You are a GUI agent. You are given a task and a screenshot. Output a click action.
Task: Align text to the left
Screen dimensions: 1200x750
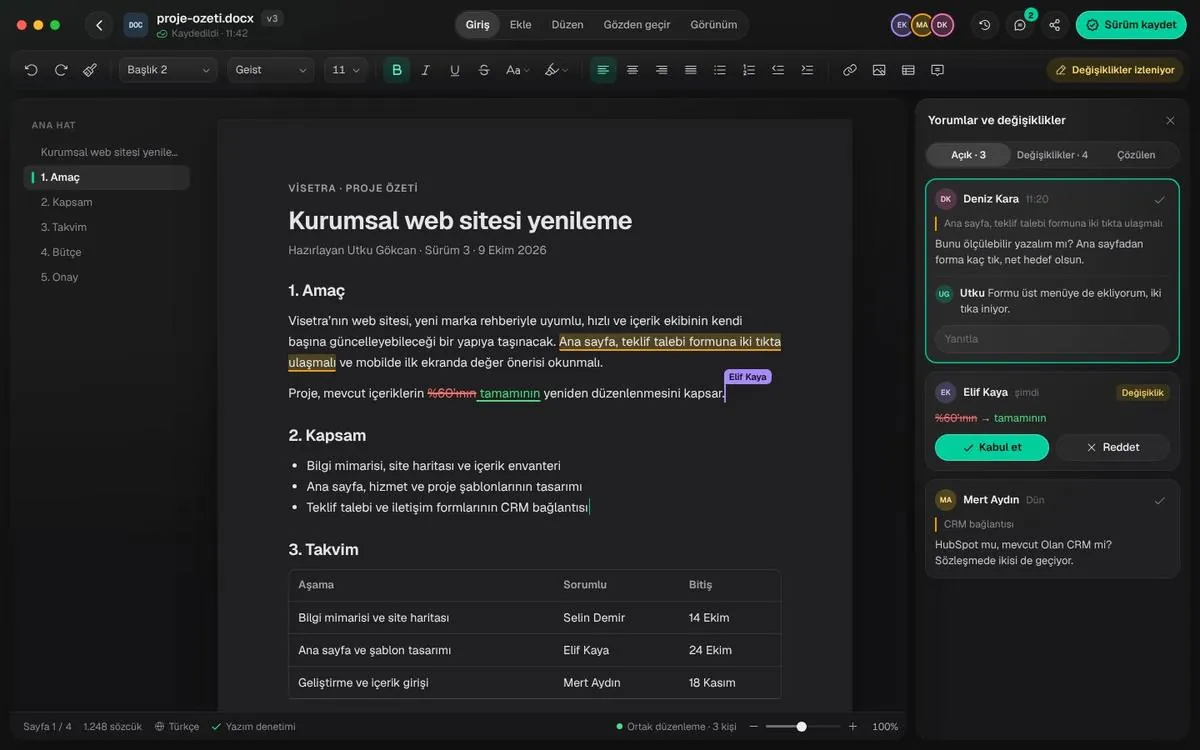pos(603,70)
